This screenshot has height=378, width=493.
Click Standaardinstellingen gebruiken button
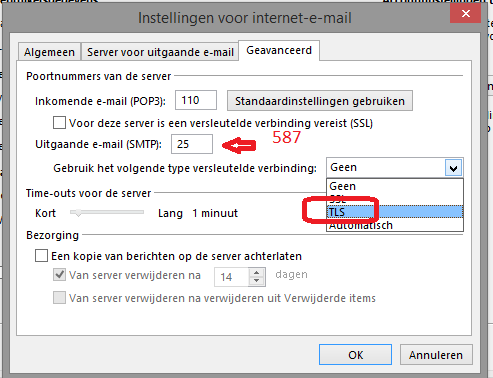(x=320, y=101)
